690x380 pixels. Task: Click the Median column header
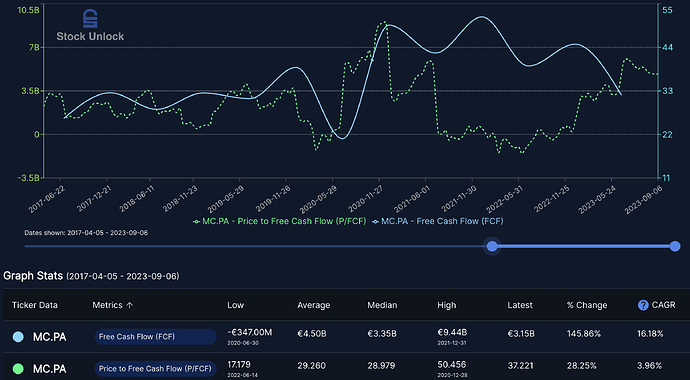pyautogui.click(x=382, y=305)
